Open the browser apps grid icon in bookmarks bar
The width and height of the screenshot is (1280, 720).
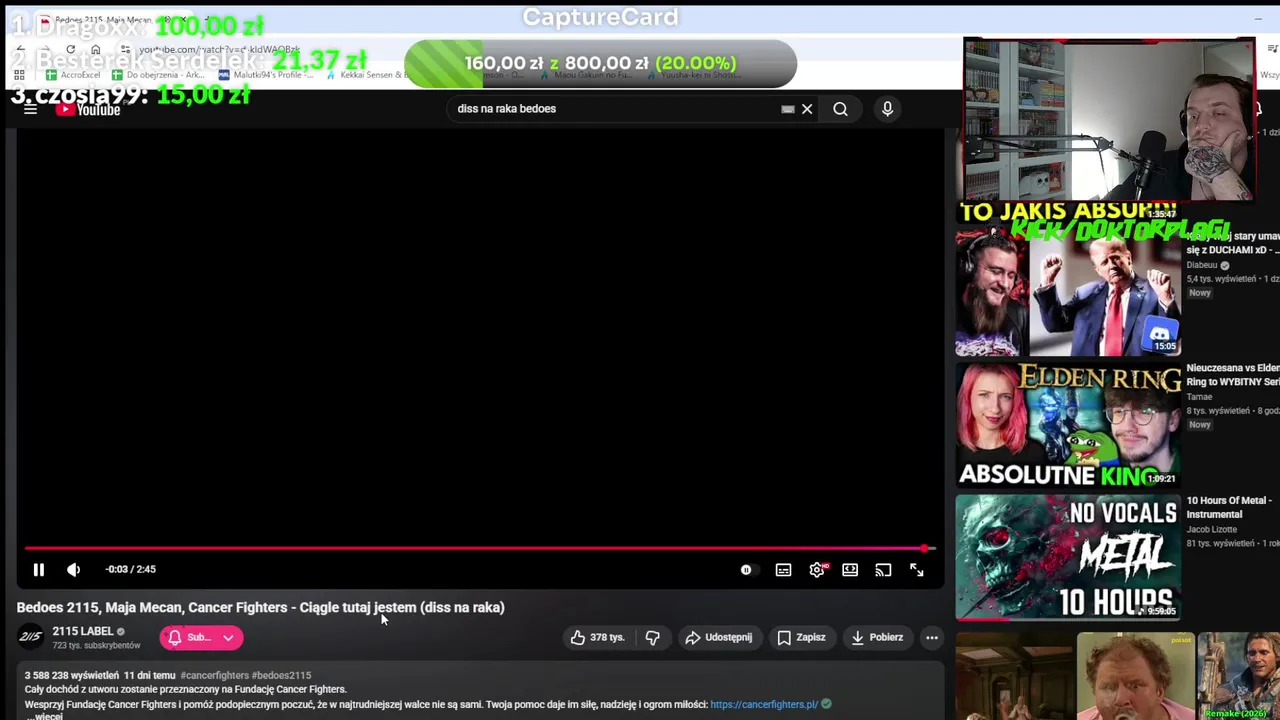(19, 75)
